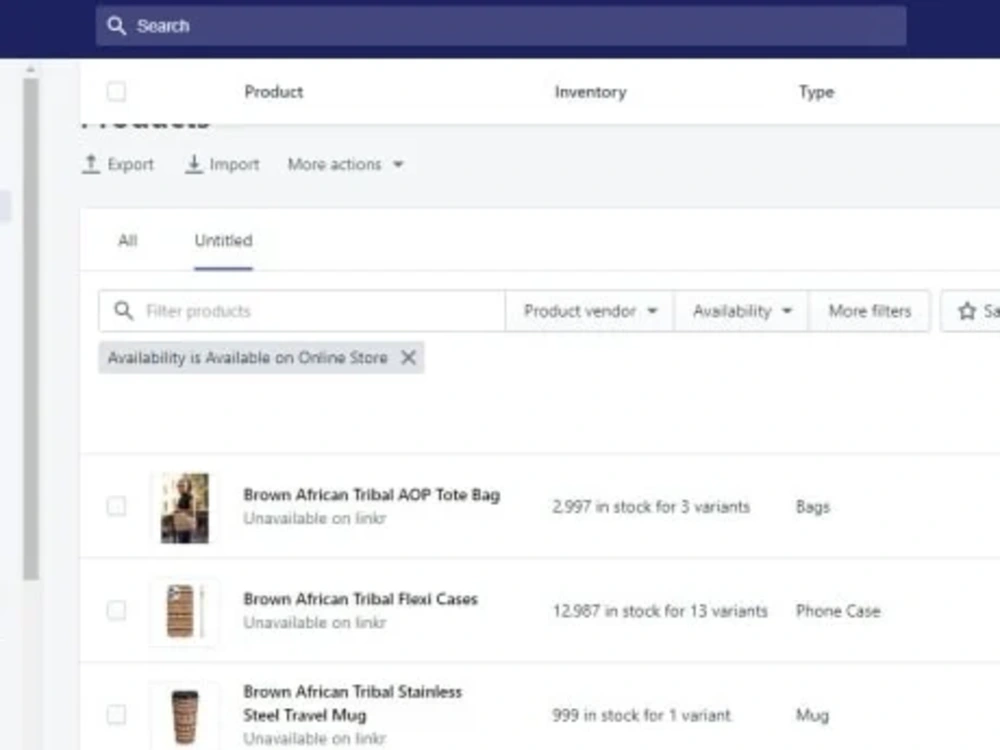Click the Import button label
This screenshot has height=750, width=1000.
point(234,165)
